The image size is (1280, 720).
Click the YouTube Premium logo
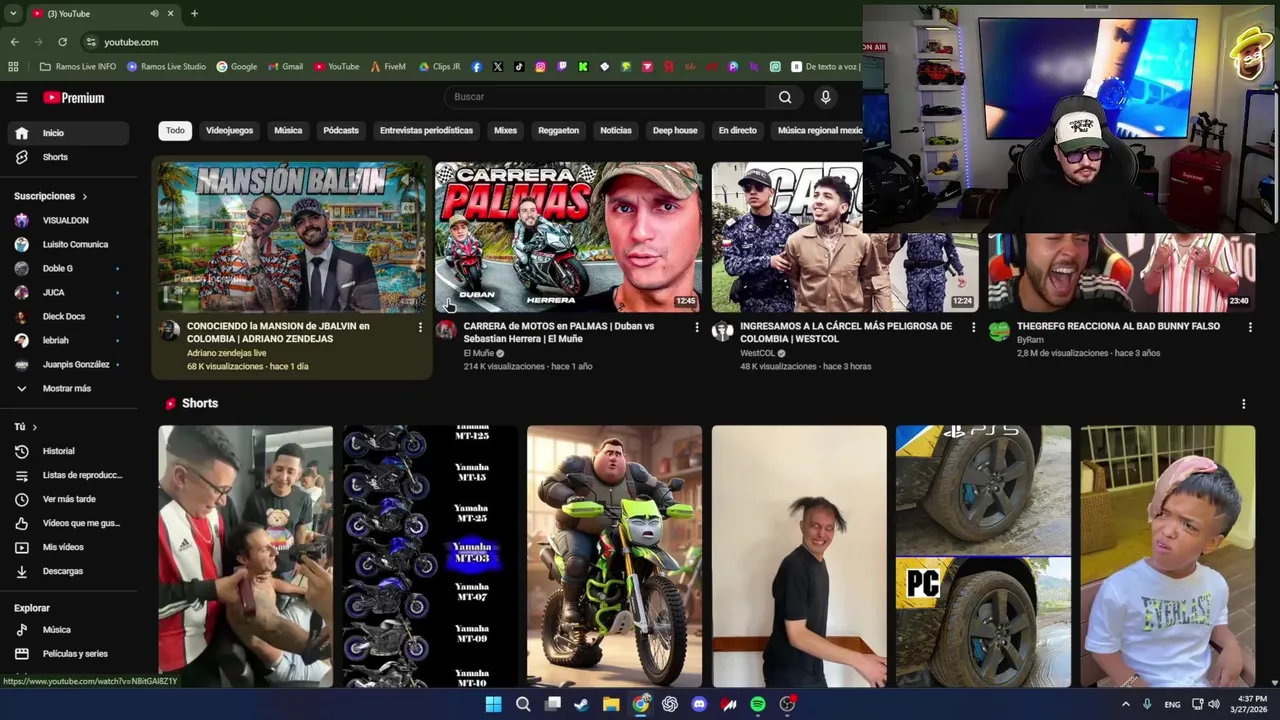click(x=74, y=97)
